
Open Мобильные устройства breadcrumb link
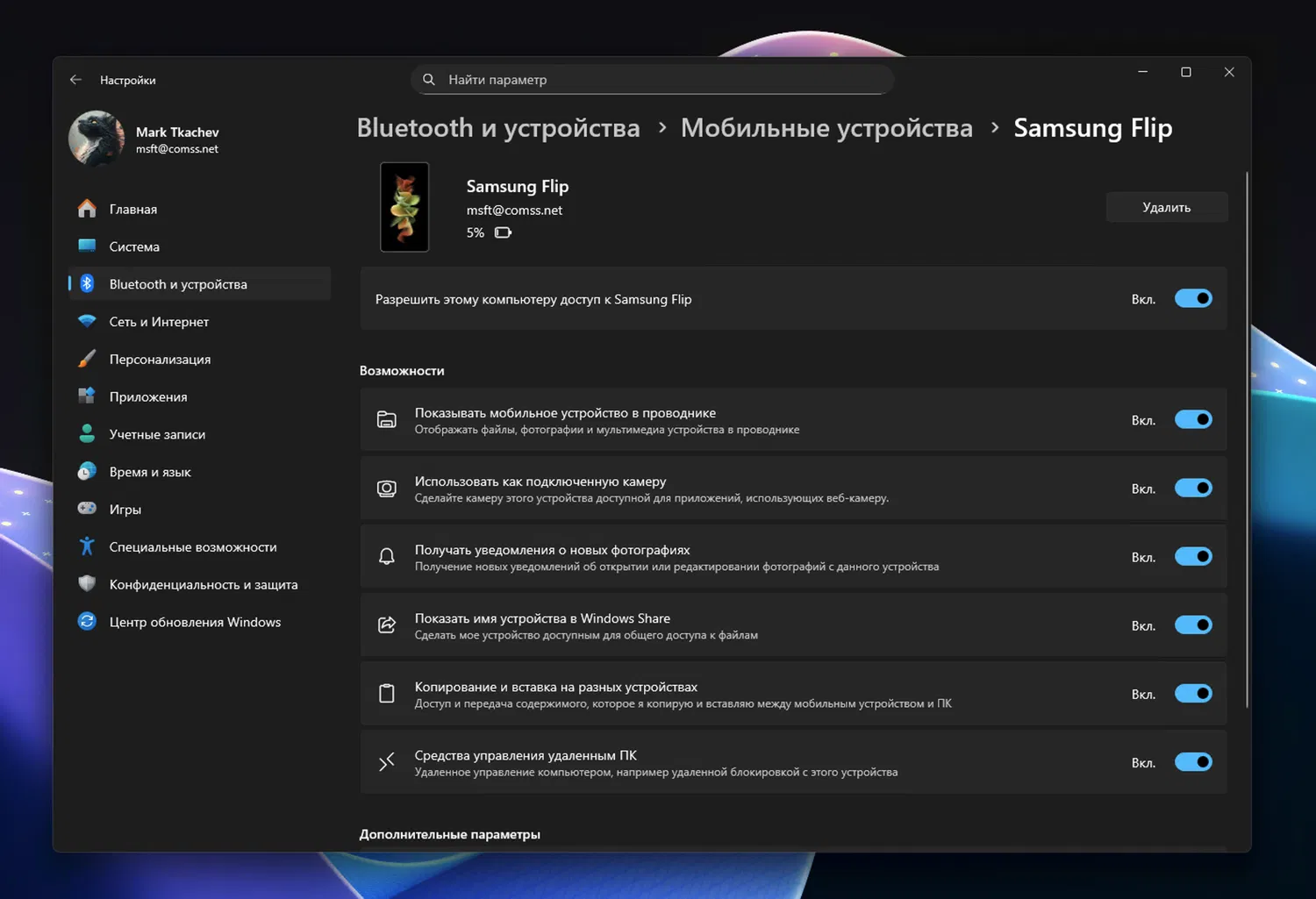click(x=826, y=127)
